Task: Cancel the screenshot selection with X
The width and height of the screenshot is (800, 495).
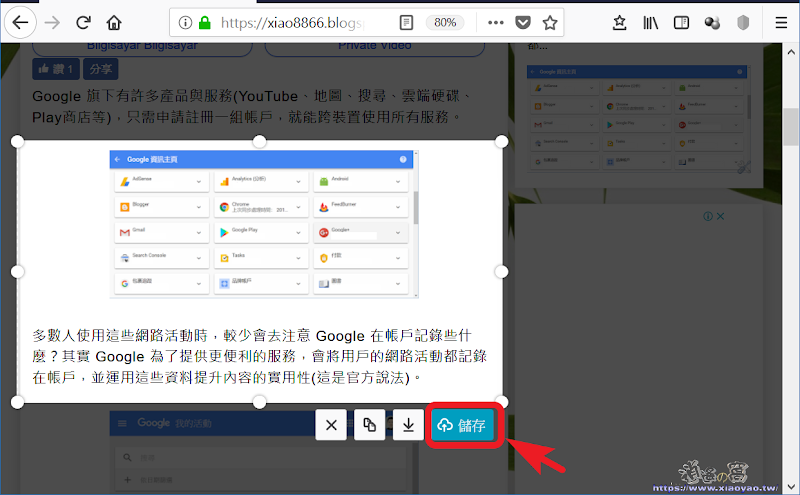Action: tap(331, 425)
